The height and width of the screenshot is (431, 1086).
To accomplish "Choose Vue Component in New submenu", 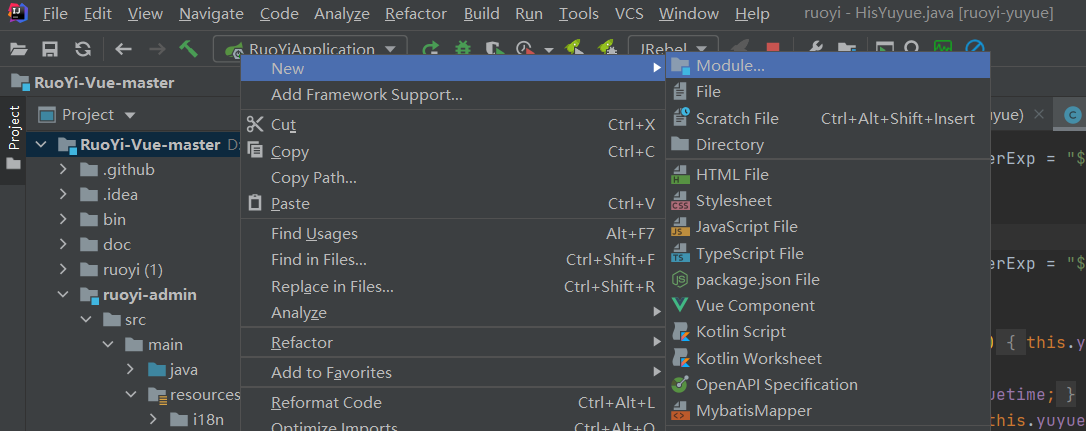I will tap(828, 306).
